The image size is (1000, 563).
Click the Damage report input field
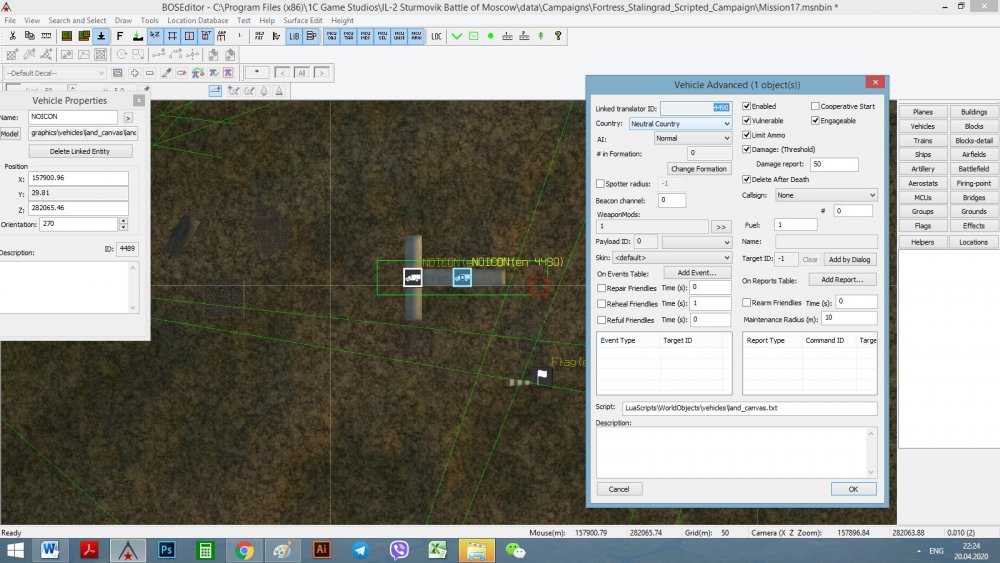point(835,164)
